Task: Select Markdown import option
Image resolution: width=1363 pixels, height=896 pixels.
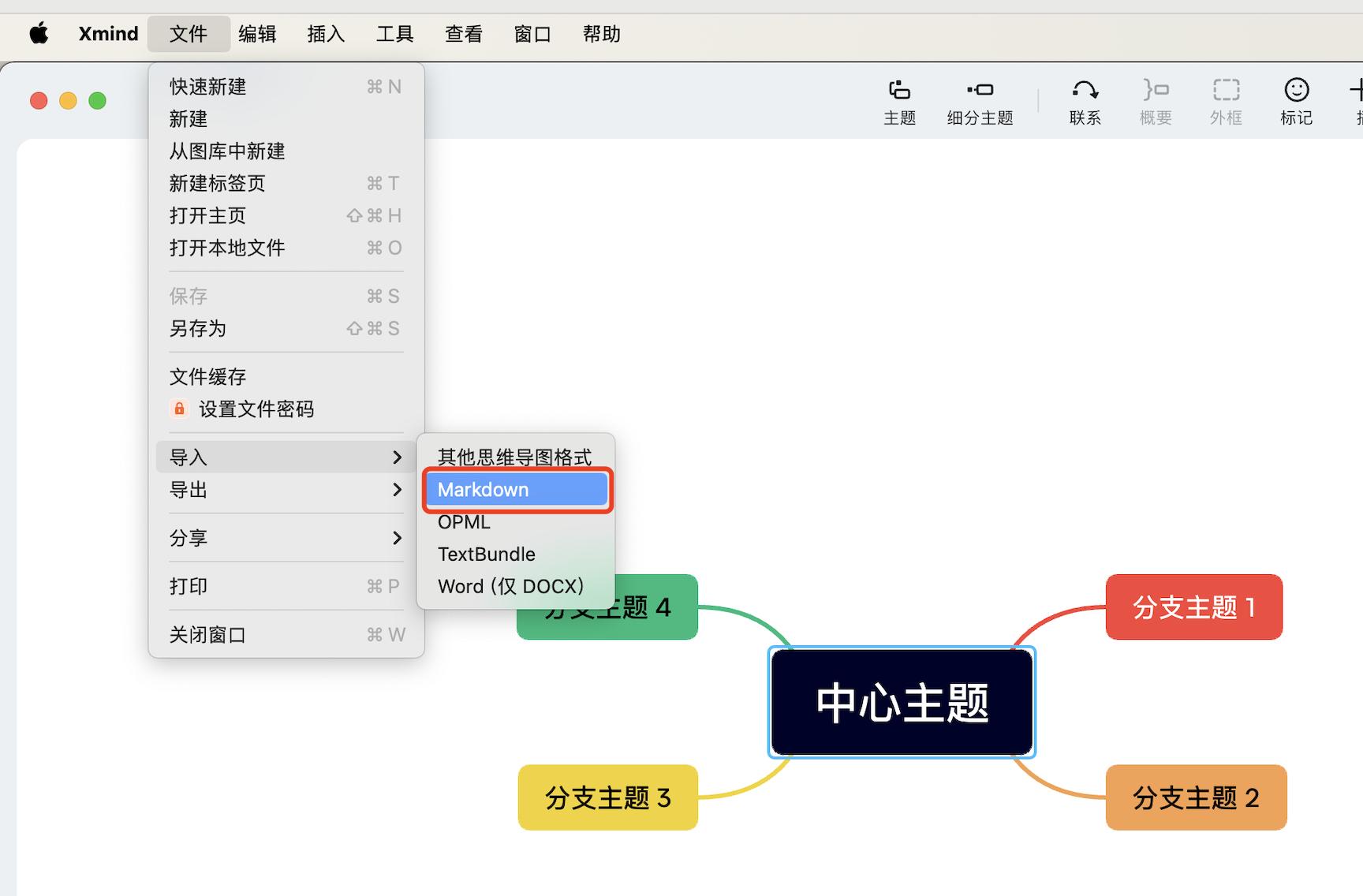Action: point(516,490)
